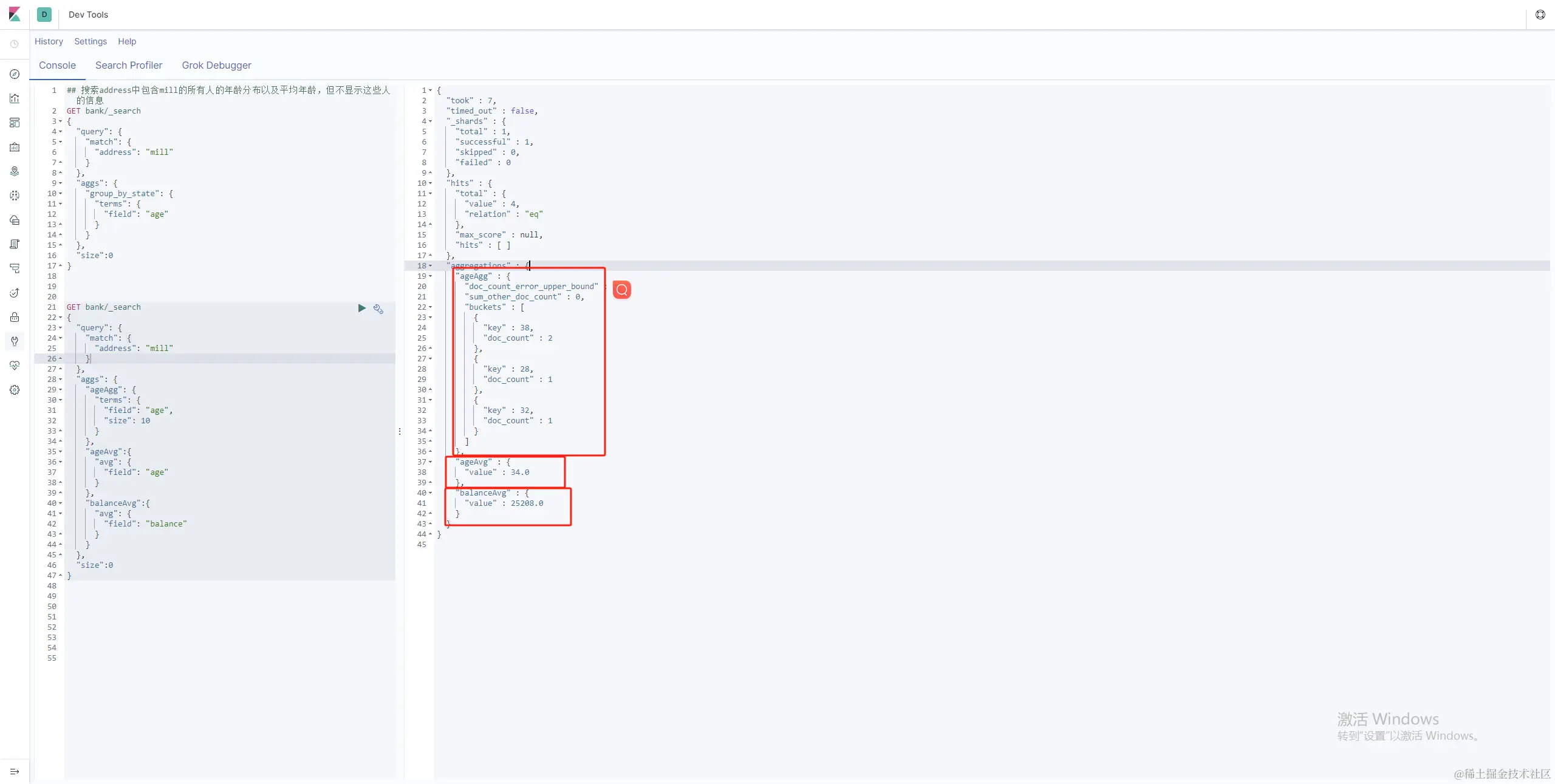This screenshot has width=1555, height=784.
Task: Click the green play button to send the request
Action: (362, 308)
